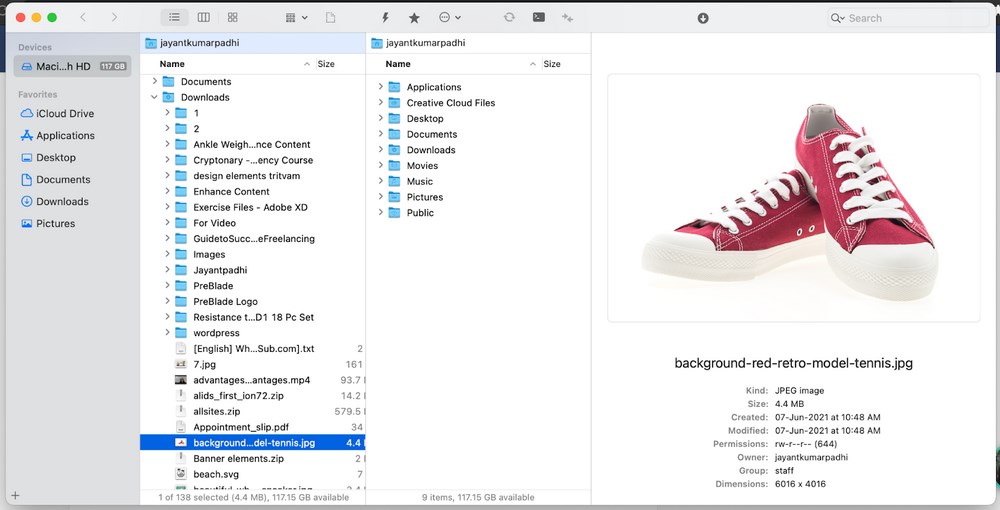Click the plus button at sidebar bottom
Screen dimensions: 1000x510
[x=15, y=495]
